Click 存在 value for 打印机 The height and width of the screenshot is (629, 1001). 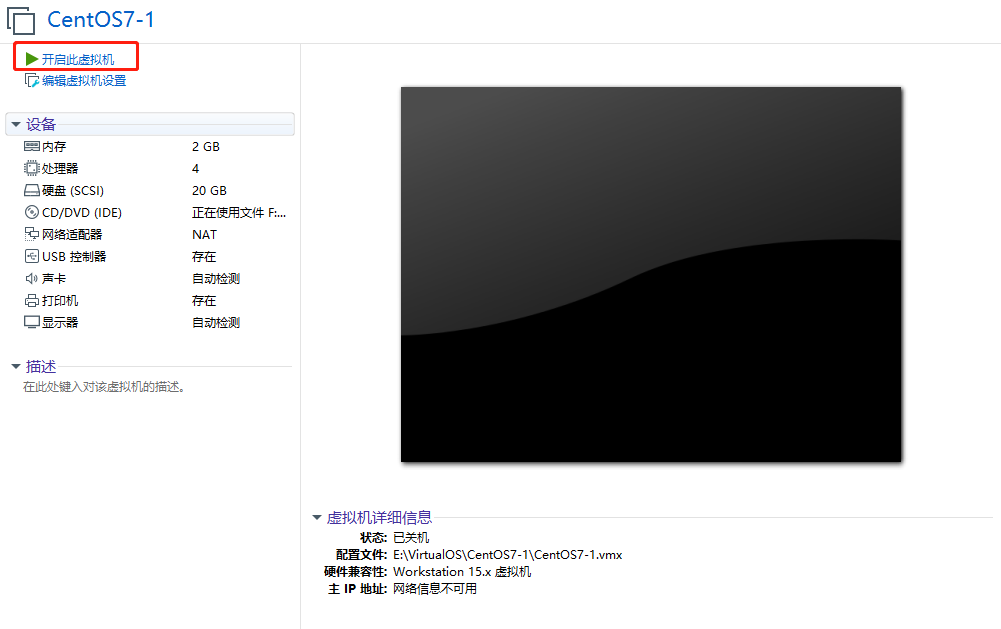point(204,300)
